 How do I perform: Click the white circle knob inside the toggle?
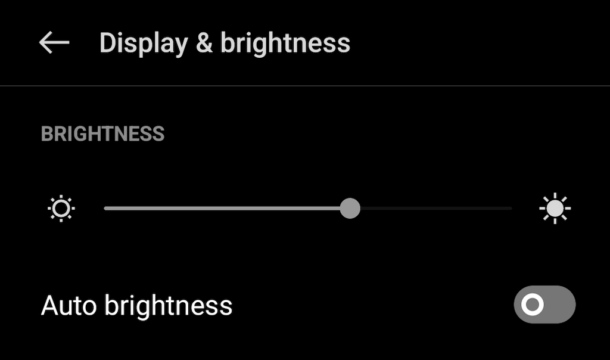[532, 304]
